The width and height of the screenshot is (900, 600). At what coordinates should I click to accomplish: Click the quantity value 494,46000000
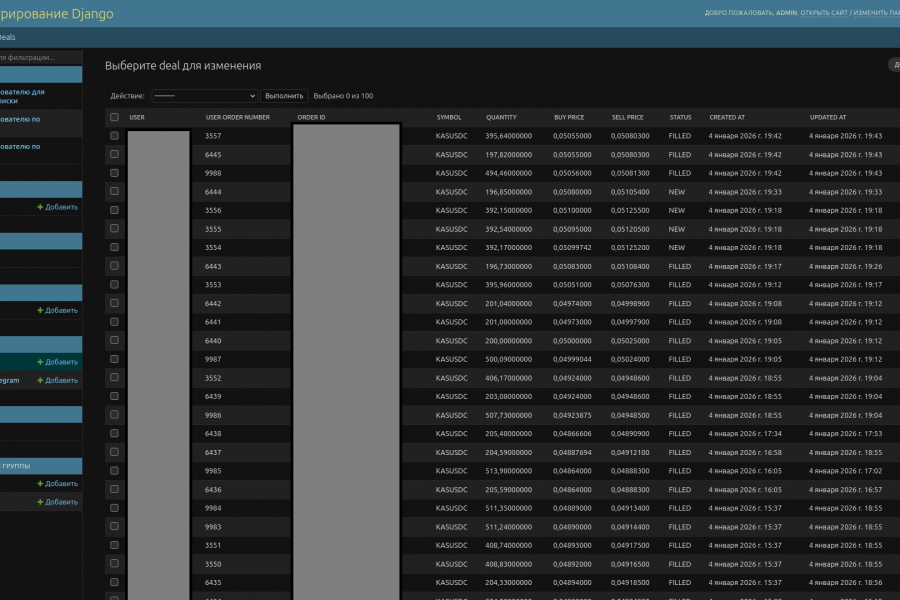[x=509, y=173]
